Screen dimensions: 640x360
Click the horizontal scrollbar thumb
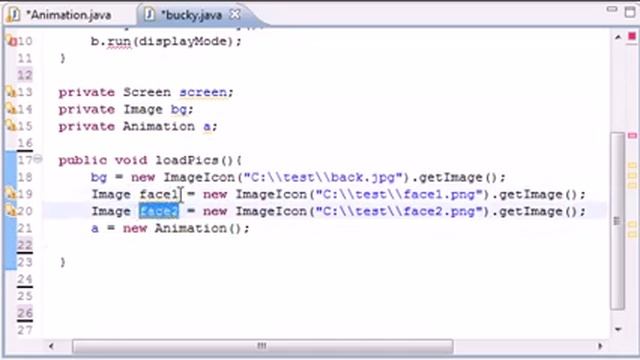coord(262,346)
